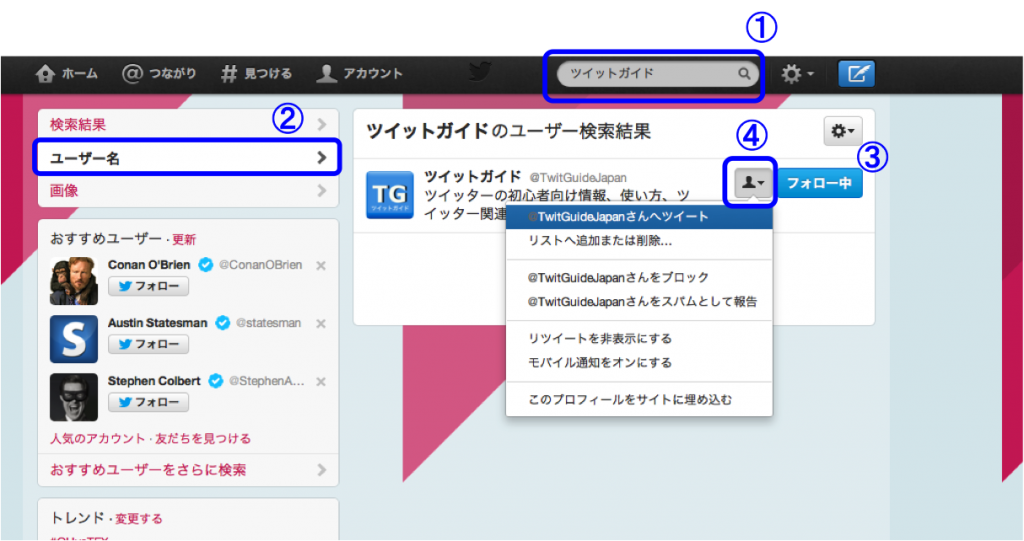Image resolution: width=1024 pixels, height=541 pixels.
Task: Click the @statesman handle
Action: point(268,323)
